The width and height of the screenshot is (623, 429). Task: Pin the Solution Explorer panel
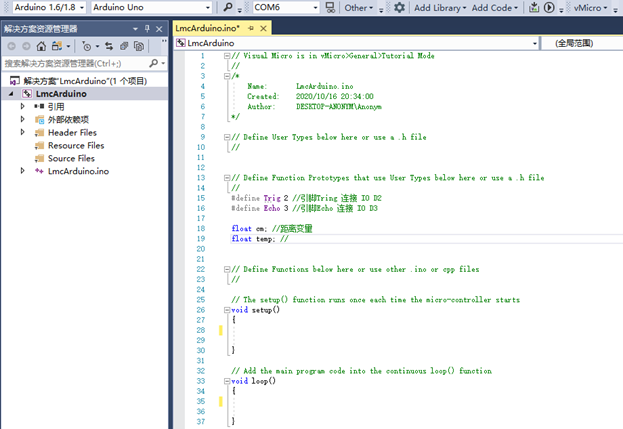point(147,29)
